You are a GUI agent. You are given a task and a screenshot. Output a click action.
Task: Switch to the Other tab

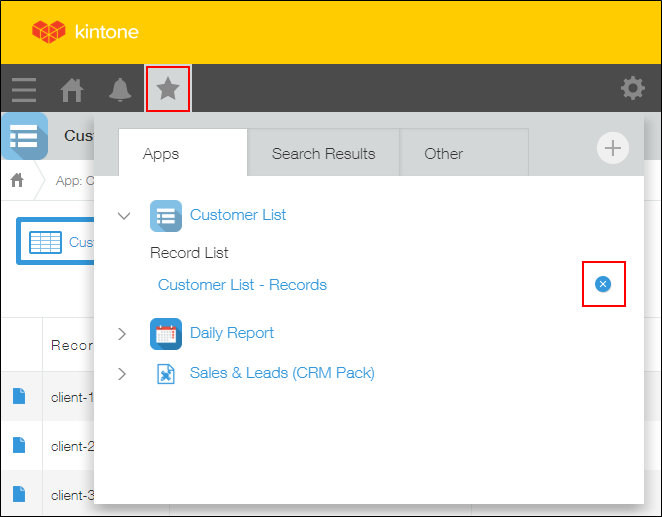tap(443, 153)
